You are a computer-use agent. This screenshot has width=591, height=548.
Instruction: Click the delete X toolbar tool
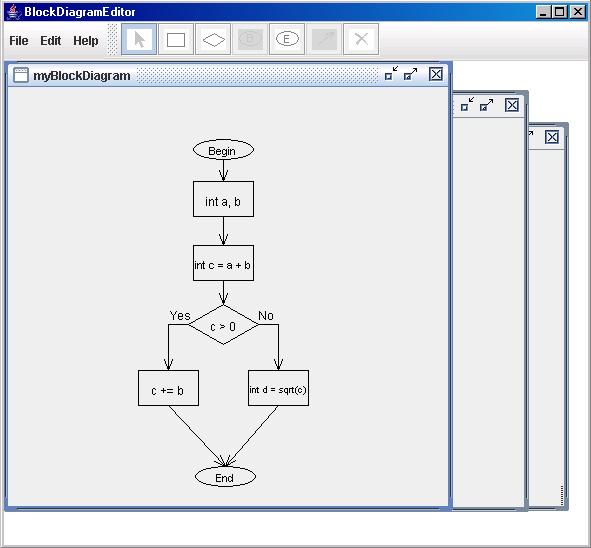coord(361,39)
